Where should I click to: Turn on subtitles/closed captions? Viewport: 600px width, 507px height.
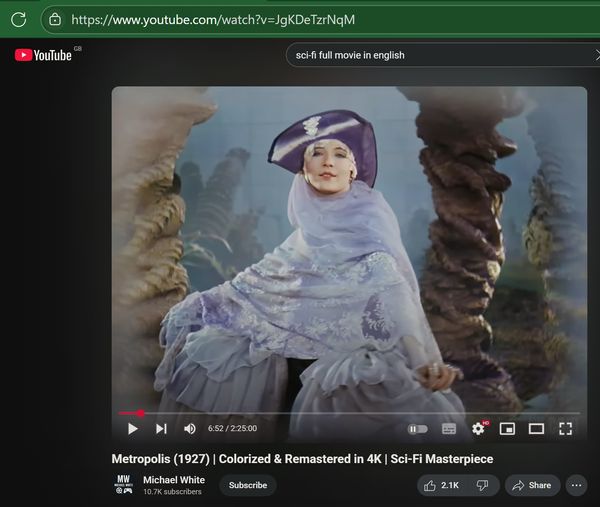(449, 429)
